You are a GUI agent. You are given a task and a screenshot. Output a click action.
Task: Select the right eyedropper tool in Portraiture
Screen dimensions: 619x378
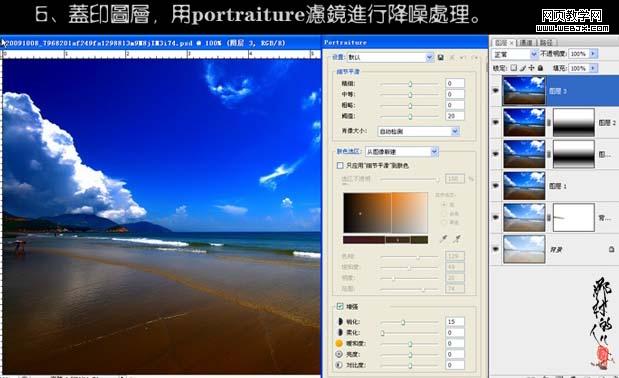[x=457, y=238]
